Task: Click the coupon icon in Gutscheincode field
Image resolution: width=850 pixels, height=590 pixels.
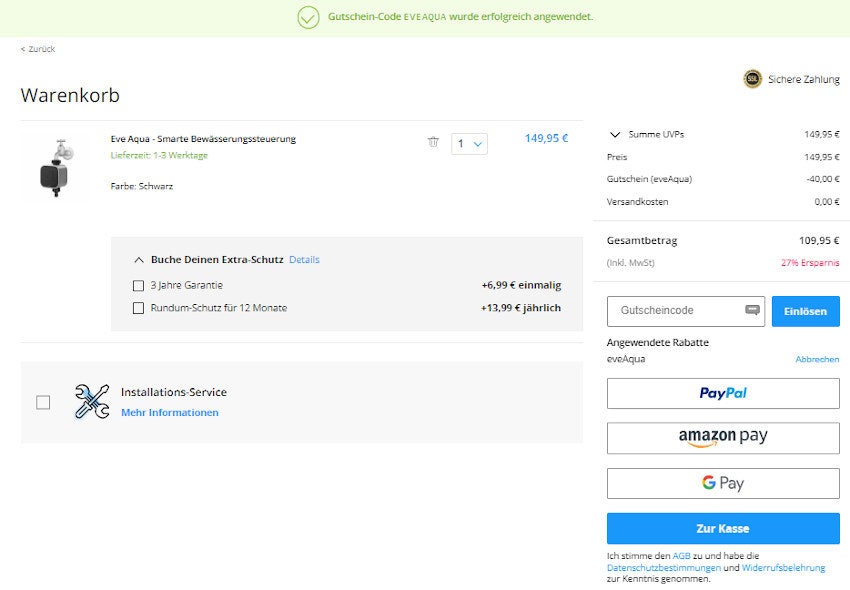Action: [752, 311]
